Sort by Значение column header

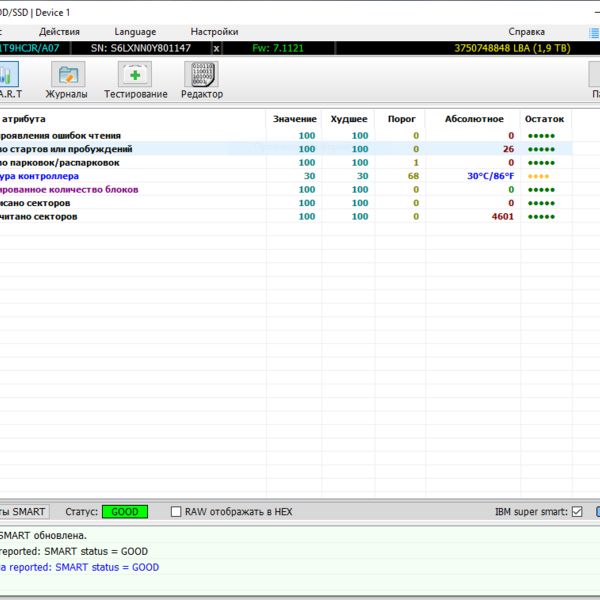[x=294, y=119]
